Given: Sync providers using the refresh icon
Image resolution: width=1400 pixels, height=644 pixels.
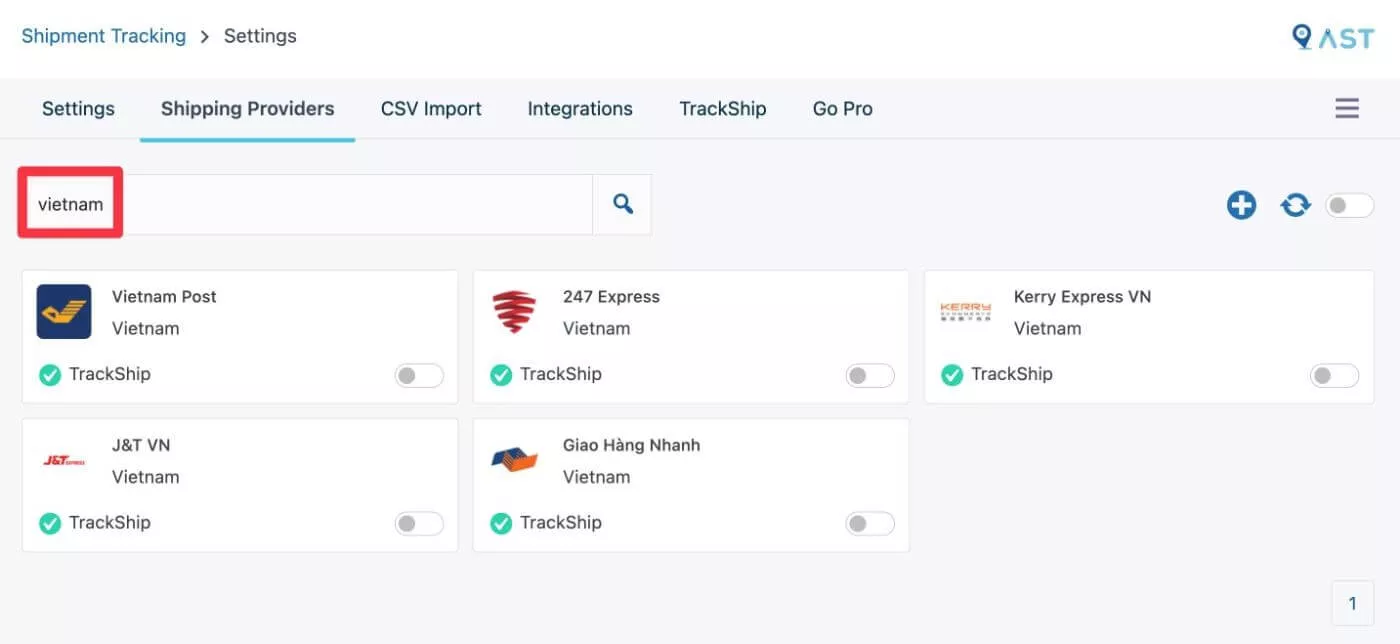Looking at the screenshot, I should [1295, 206].
